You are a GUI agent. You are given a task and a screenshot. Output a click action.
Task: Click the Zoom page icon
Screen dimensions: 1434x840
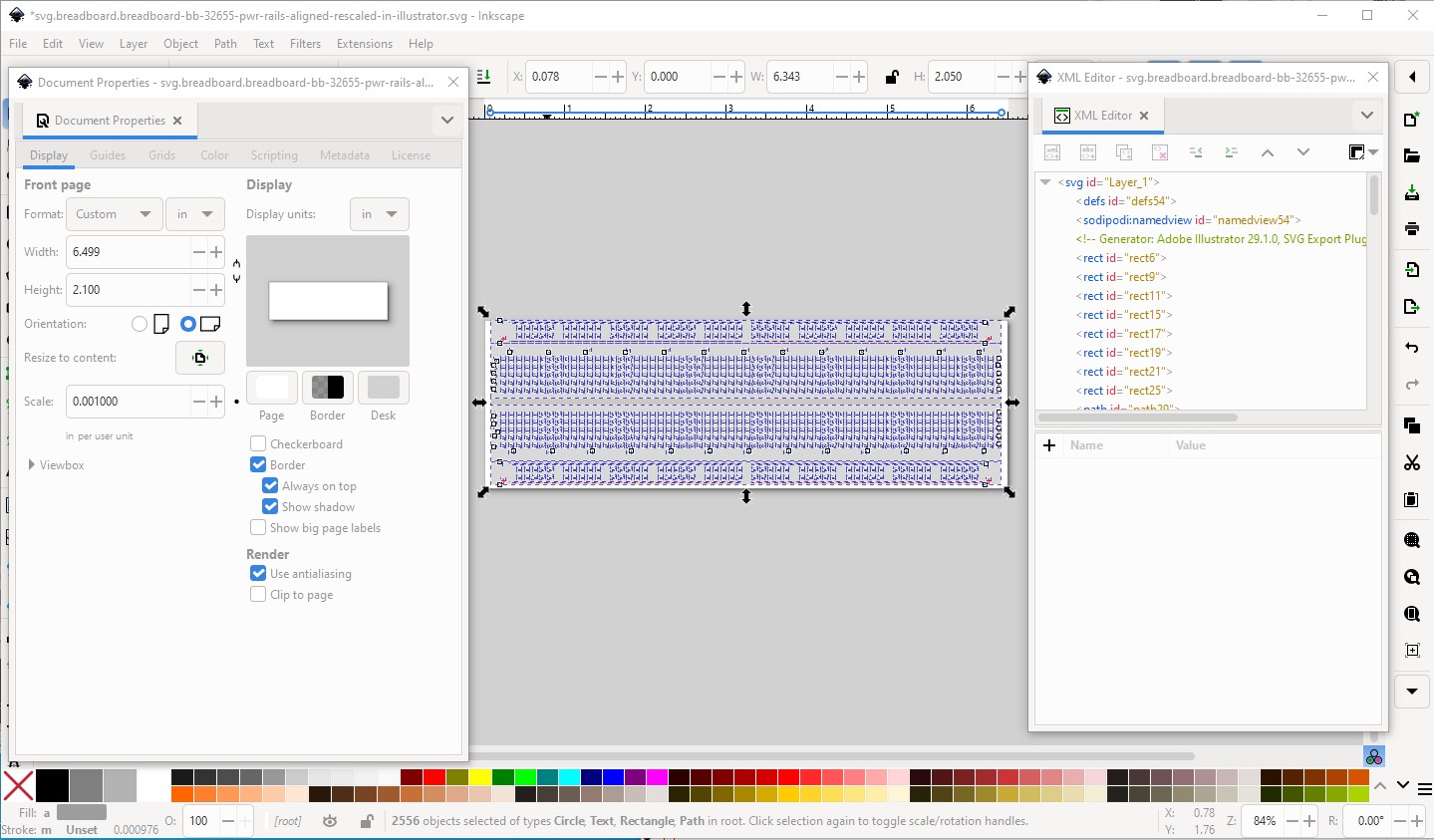pos(1412,614)
